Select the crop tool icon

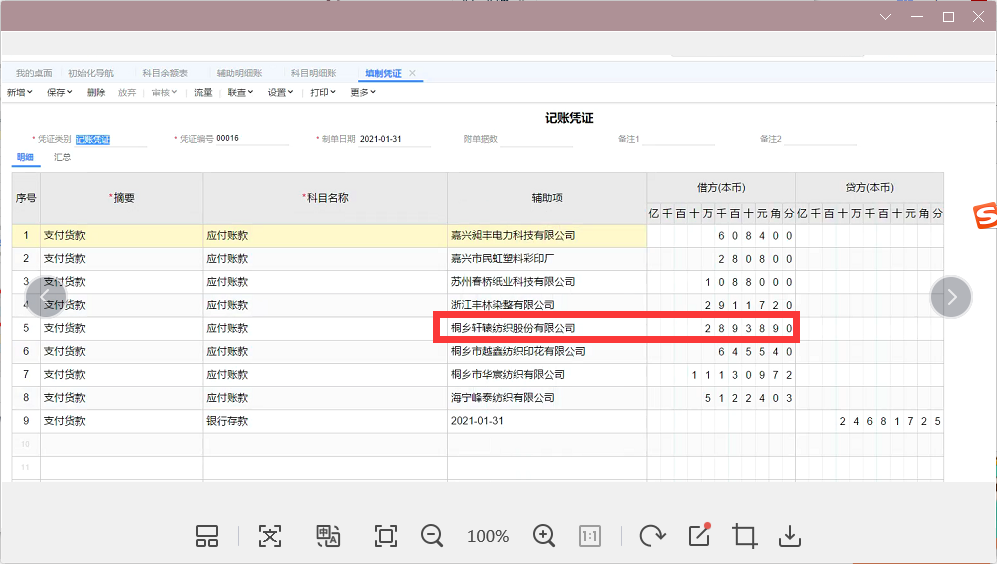(x=744, y=536)
